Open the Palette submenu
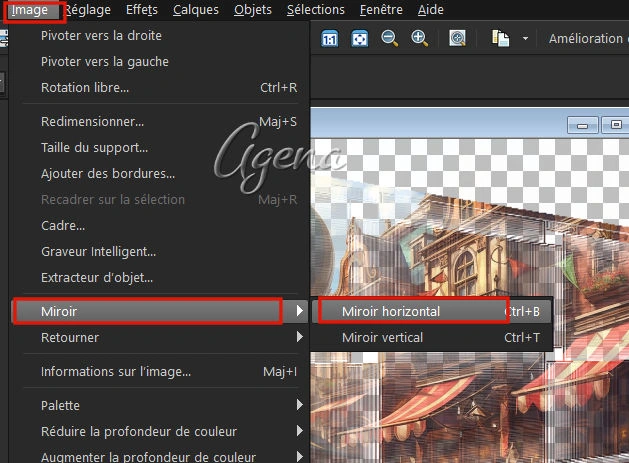 pyautogui.click(x=160, y=405)
